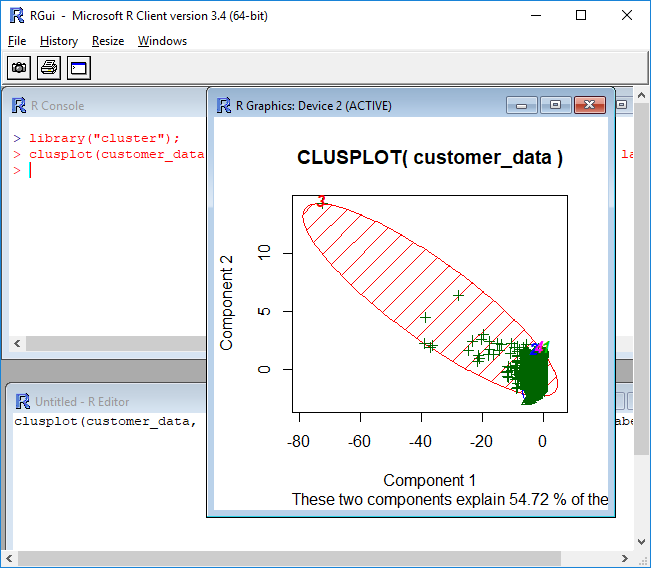Image resolution: width=651 pixels, height=568 pixels.
Task: Click the library("cluster") line in console
Action: (104, 138)
